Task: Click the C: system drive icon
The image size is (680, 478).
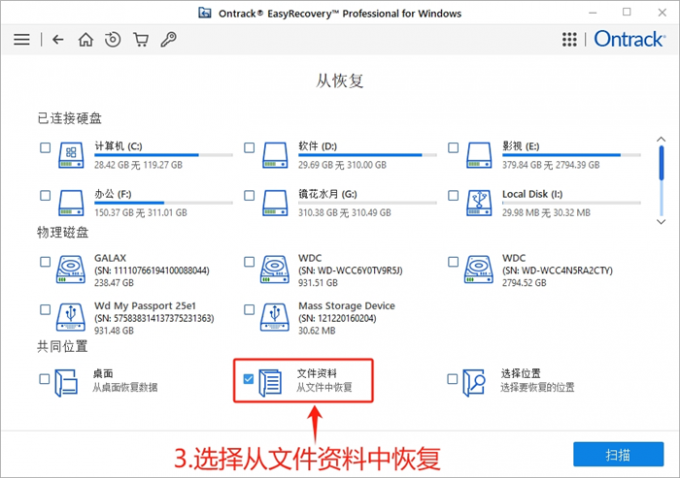Action: (71, 155)
